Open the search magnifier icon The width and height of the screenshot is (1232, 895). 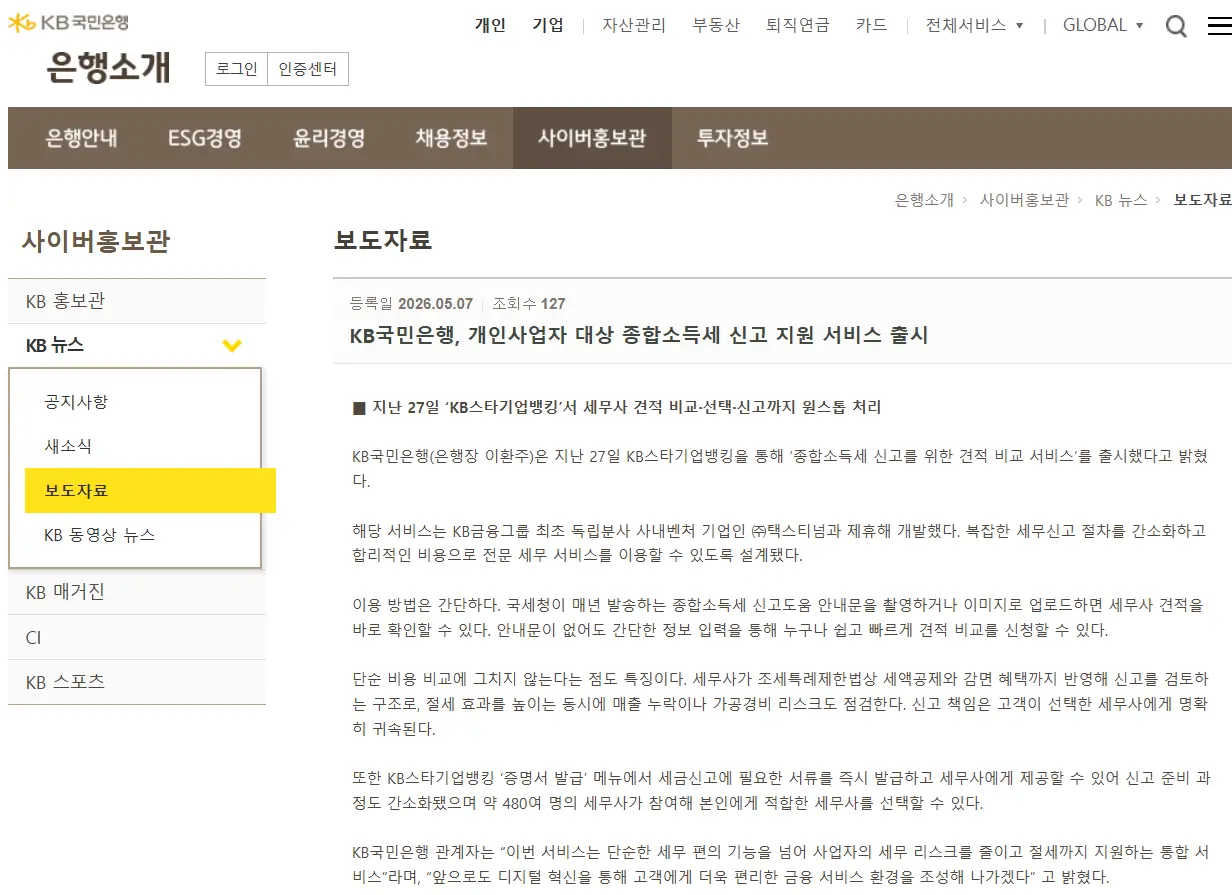pos(1176,27)
